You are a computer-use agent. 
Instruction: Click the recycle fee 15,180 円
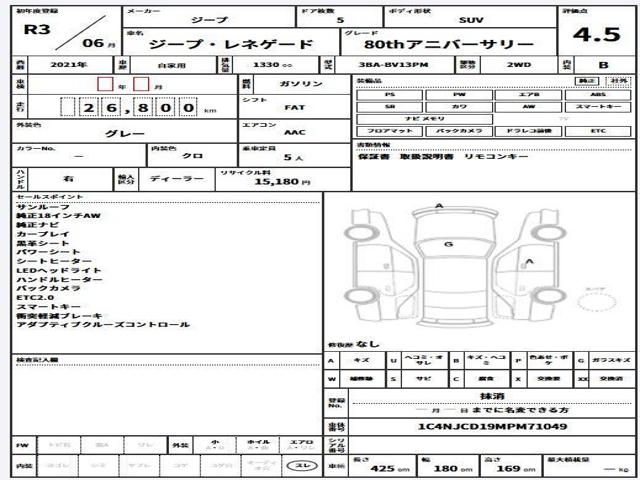click(282, 182)
